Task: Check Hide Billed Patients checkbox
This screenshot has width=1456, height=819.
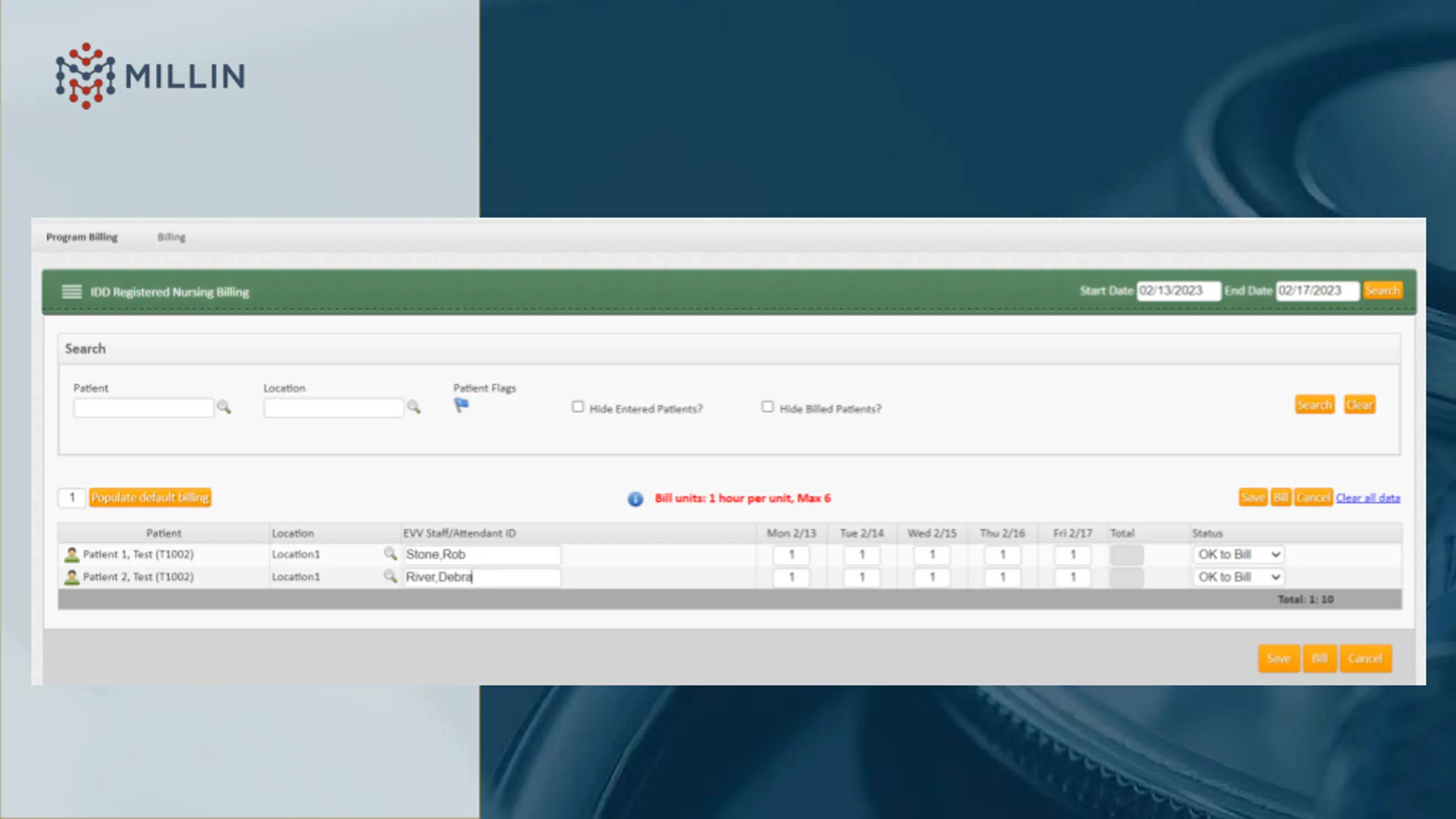Action: (767, 407)
